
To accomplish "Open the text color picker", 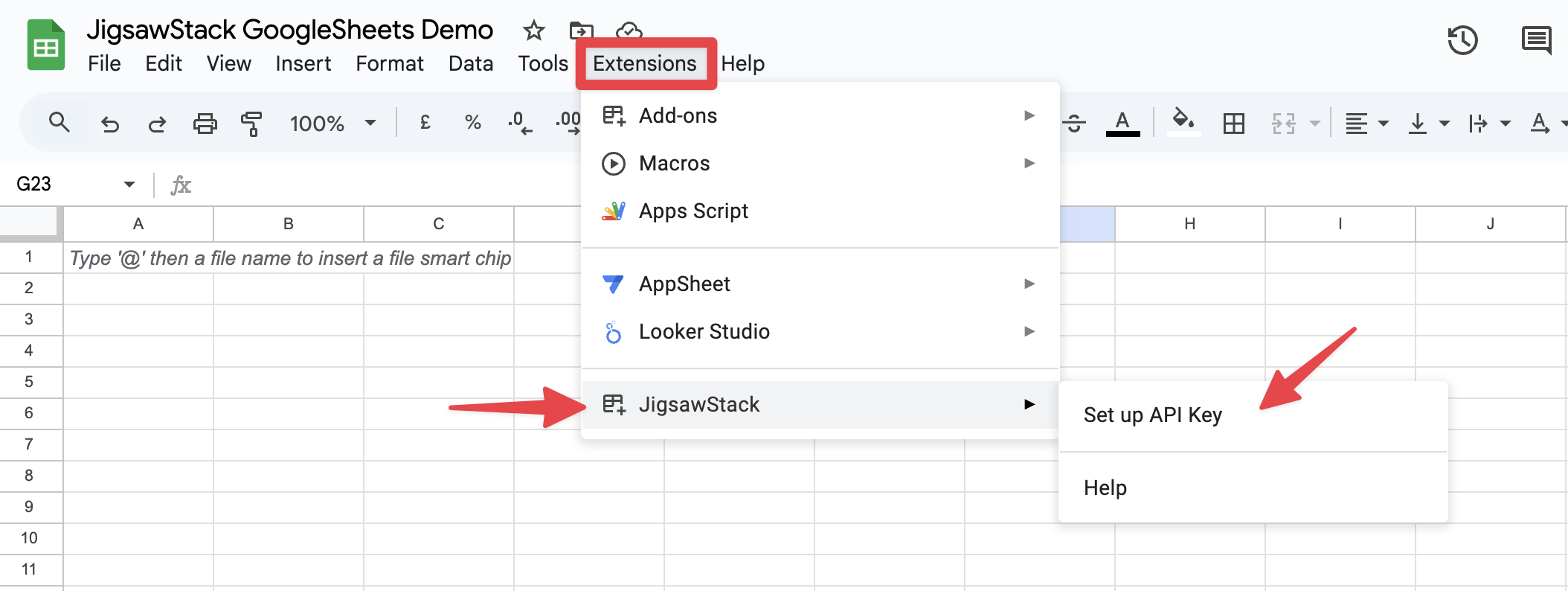I will pos(1122,124).
